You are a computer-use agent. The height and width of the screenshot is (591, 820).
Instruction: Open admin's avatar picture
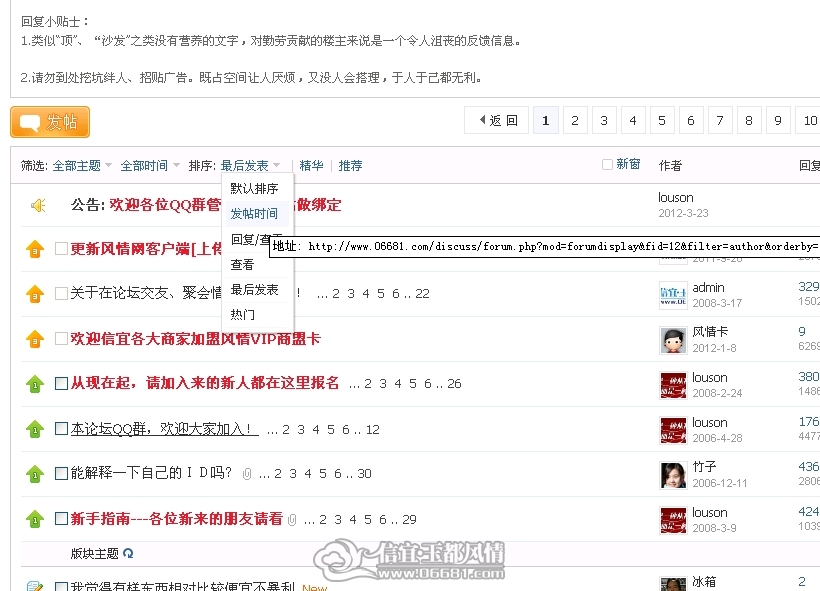coord(673,296)
